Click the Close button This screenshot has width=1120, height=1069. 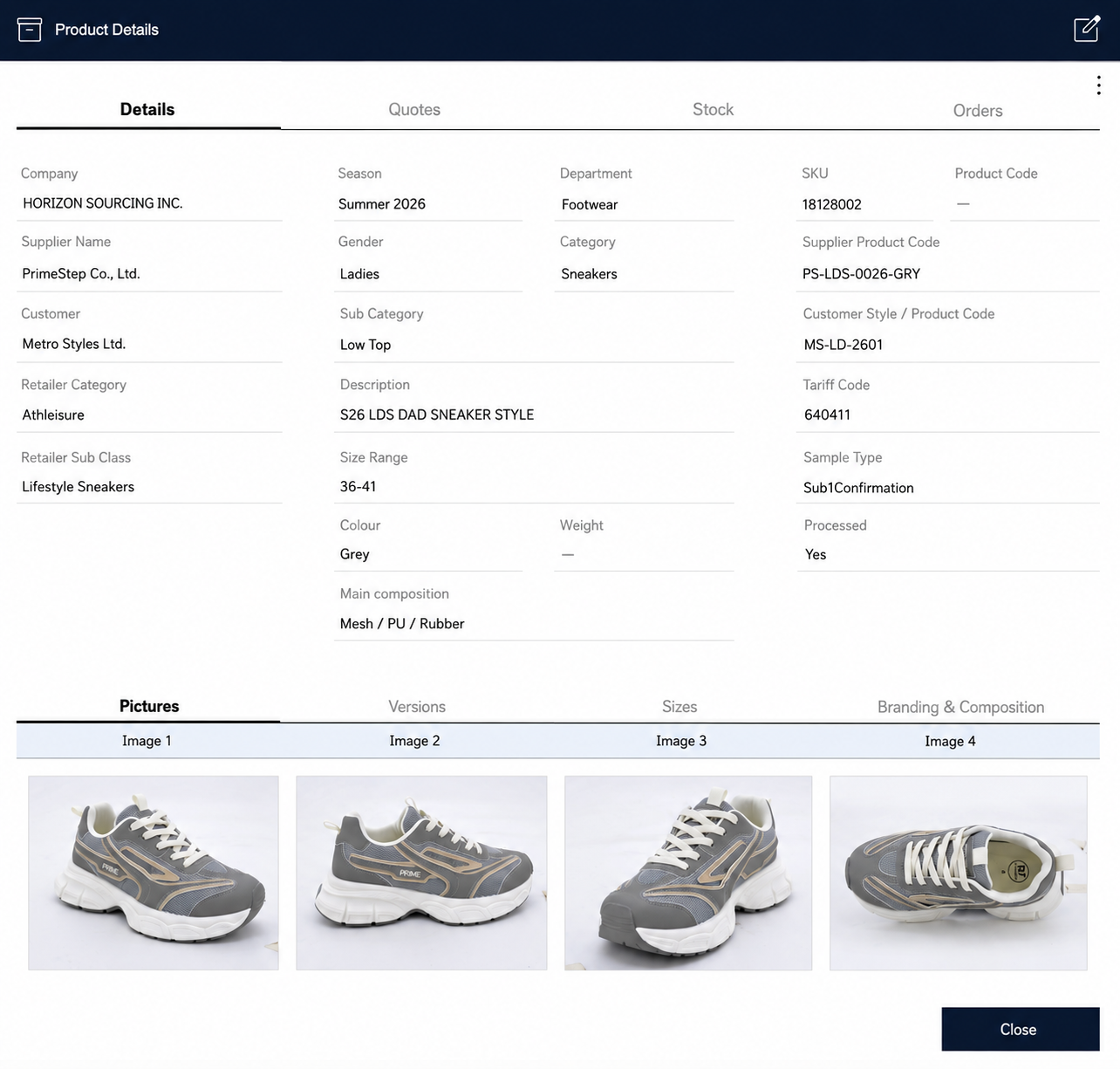point(1021,1029)
